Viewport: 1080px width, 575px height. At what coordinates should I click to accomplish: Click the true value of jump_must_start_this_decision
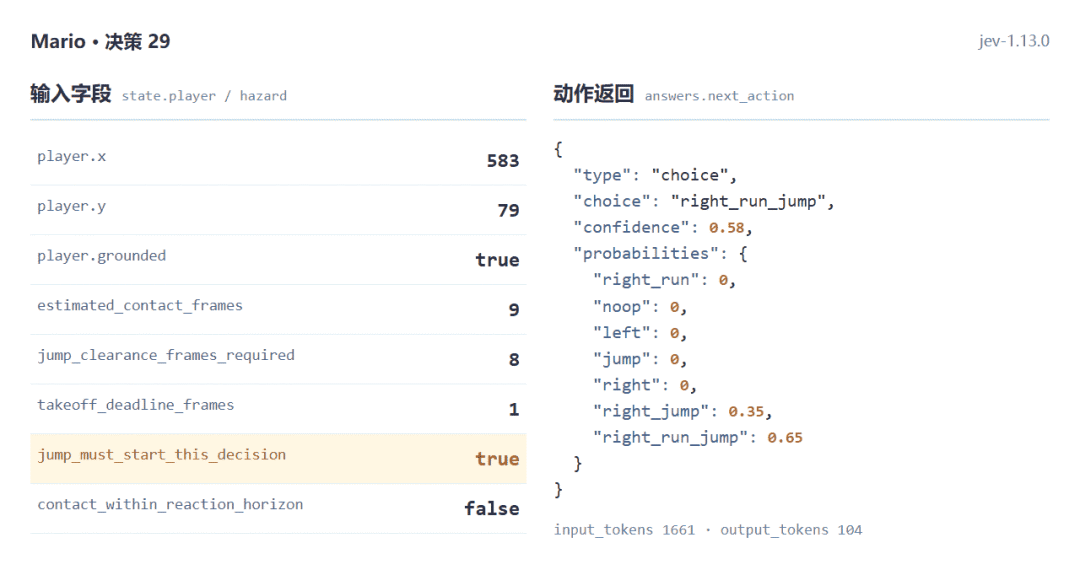(497, 459)
